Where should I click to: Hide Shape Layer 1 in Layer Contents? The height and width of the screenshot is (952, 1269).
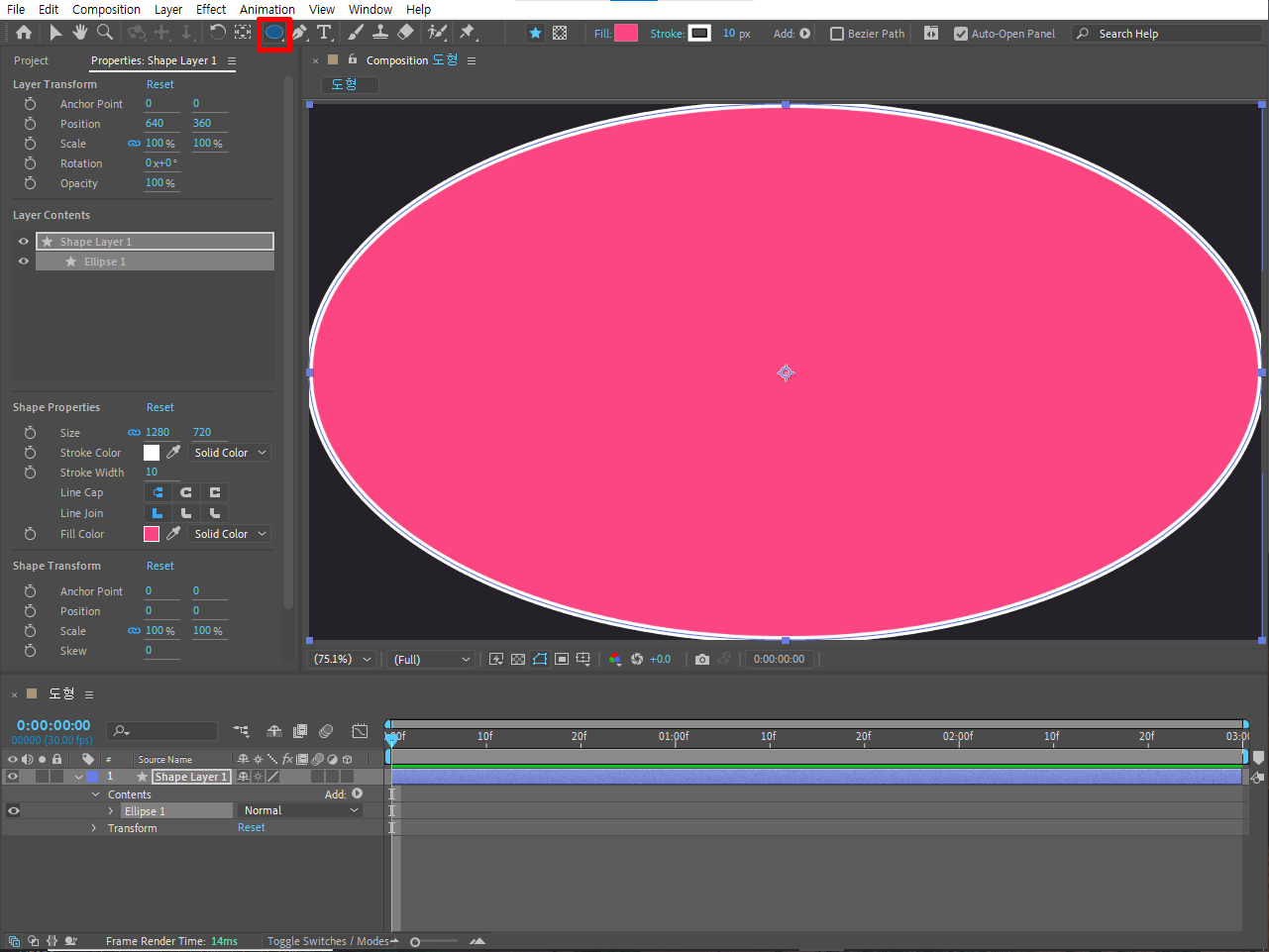click(x=24, y=241)
